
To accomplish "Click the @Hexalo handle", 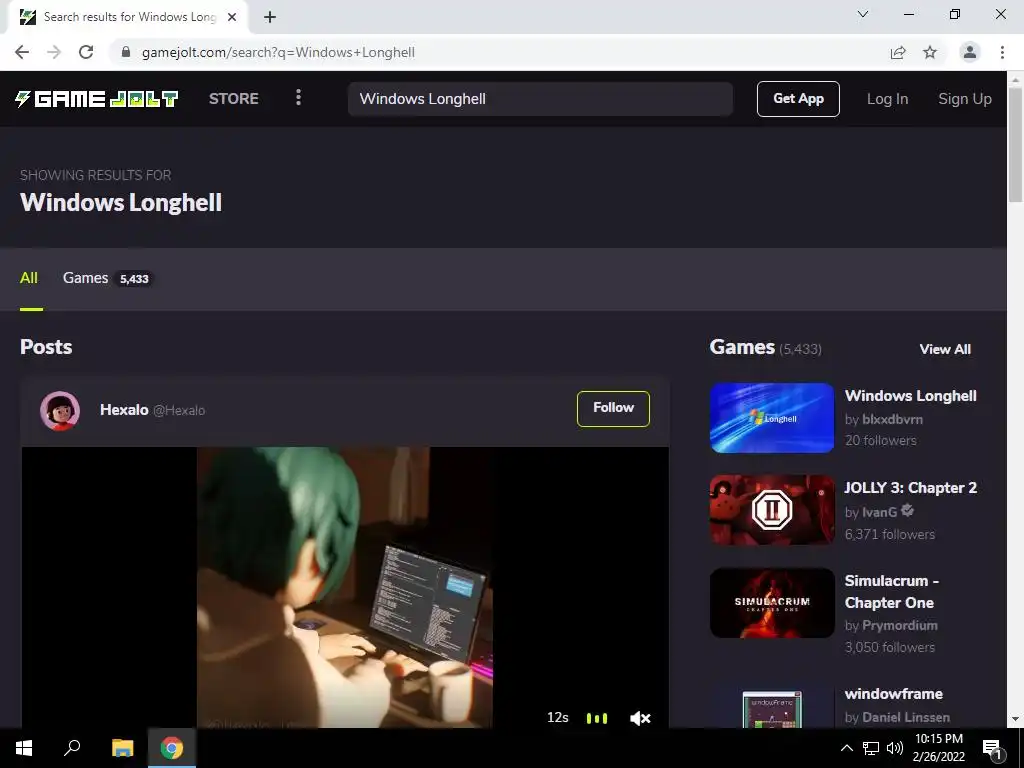I will pos(179,411).
